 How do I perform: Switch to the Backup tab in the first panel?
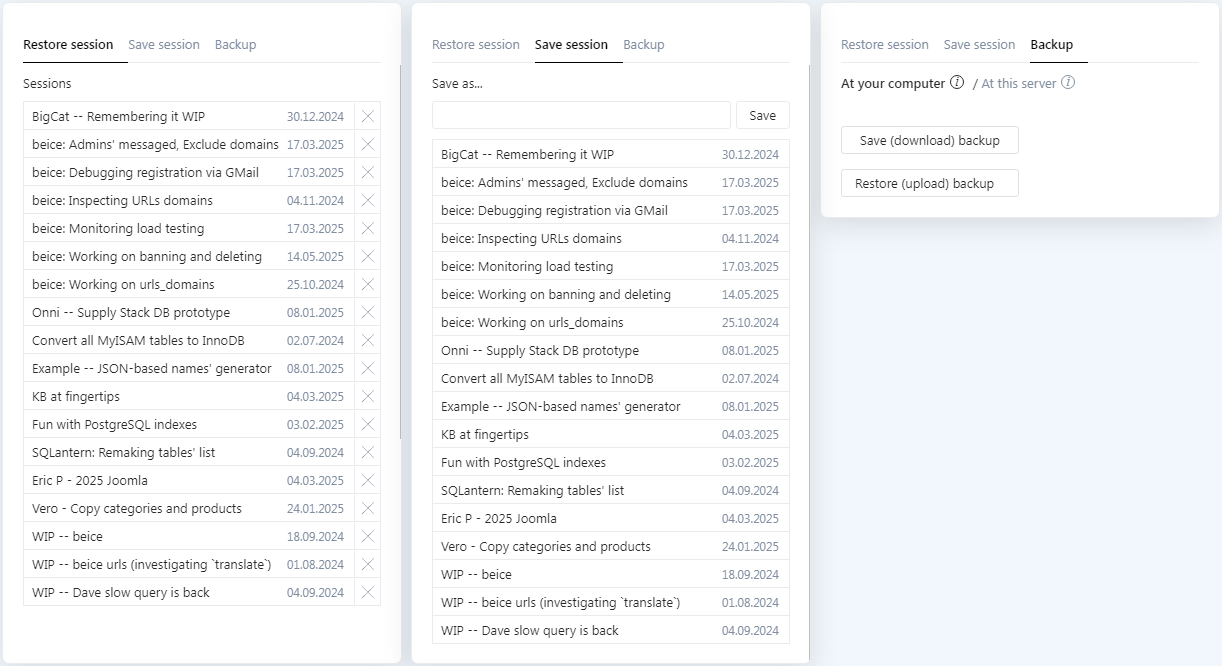(235, 44)
